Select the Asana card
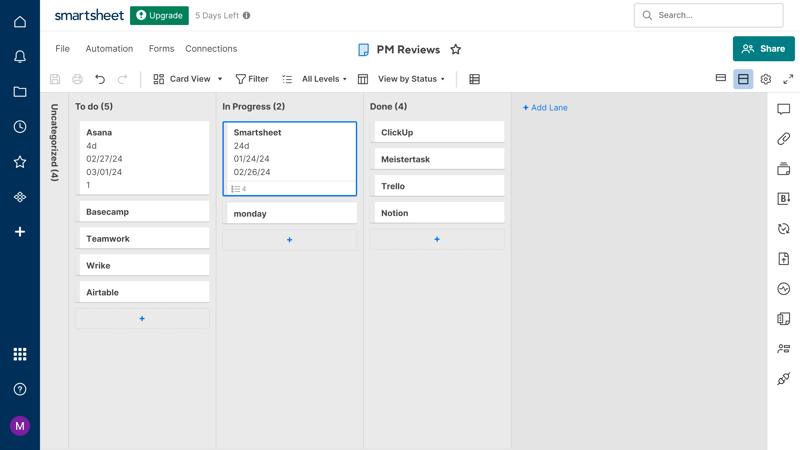Viewport: 800px width, 450px height. [x=142, y=158]
